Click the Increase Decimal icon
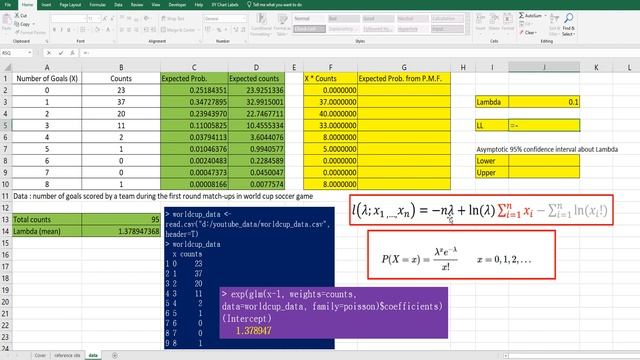This screenshot has width=640, height=360. point(236,30)
